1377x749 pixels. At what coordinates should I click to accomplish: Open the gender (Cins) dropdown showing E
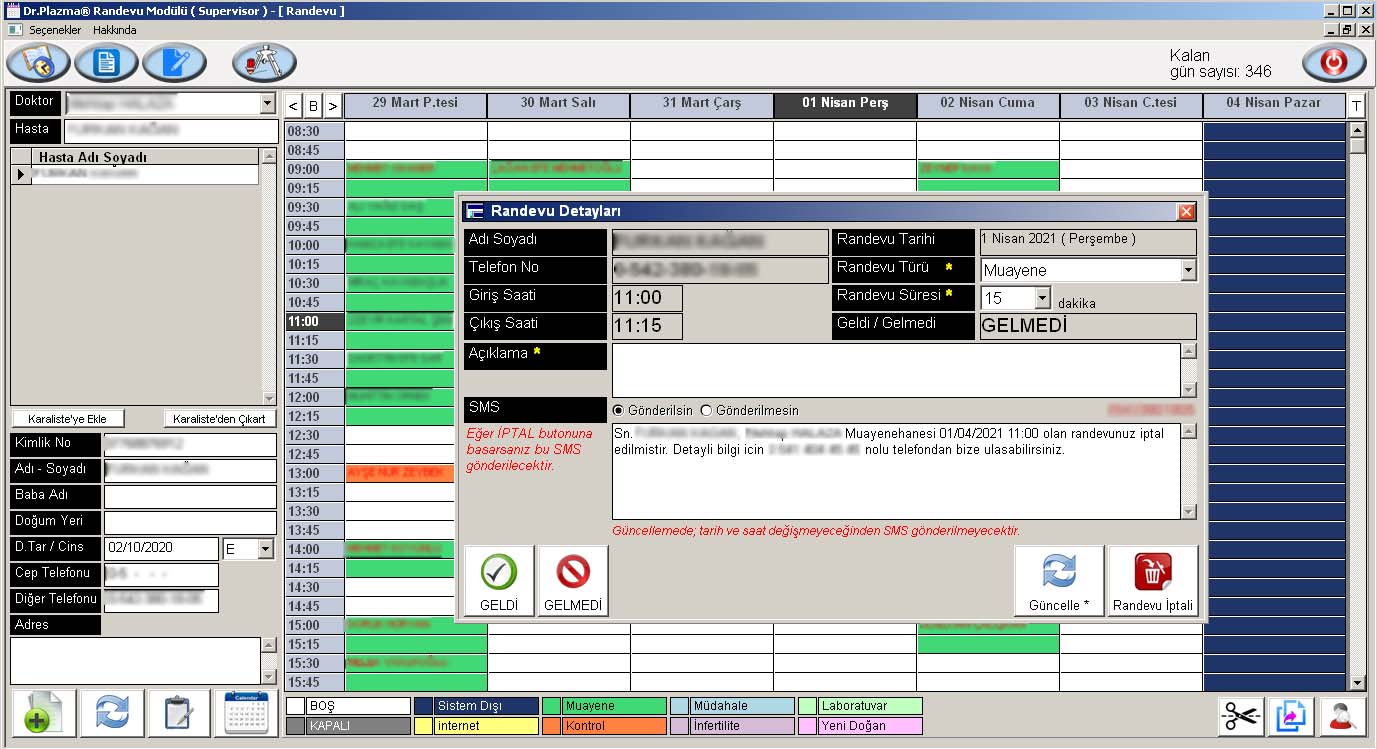[265, 549]
